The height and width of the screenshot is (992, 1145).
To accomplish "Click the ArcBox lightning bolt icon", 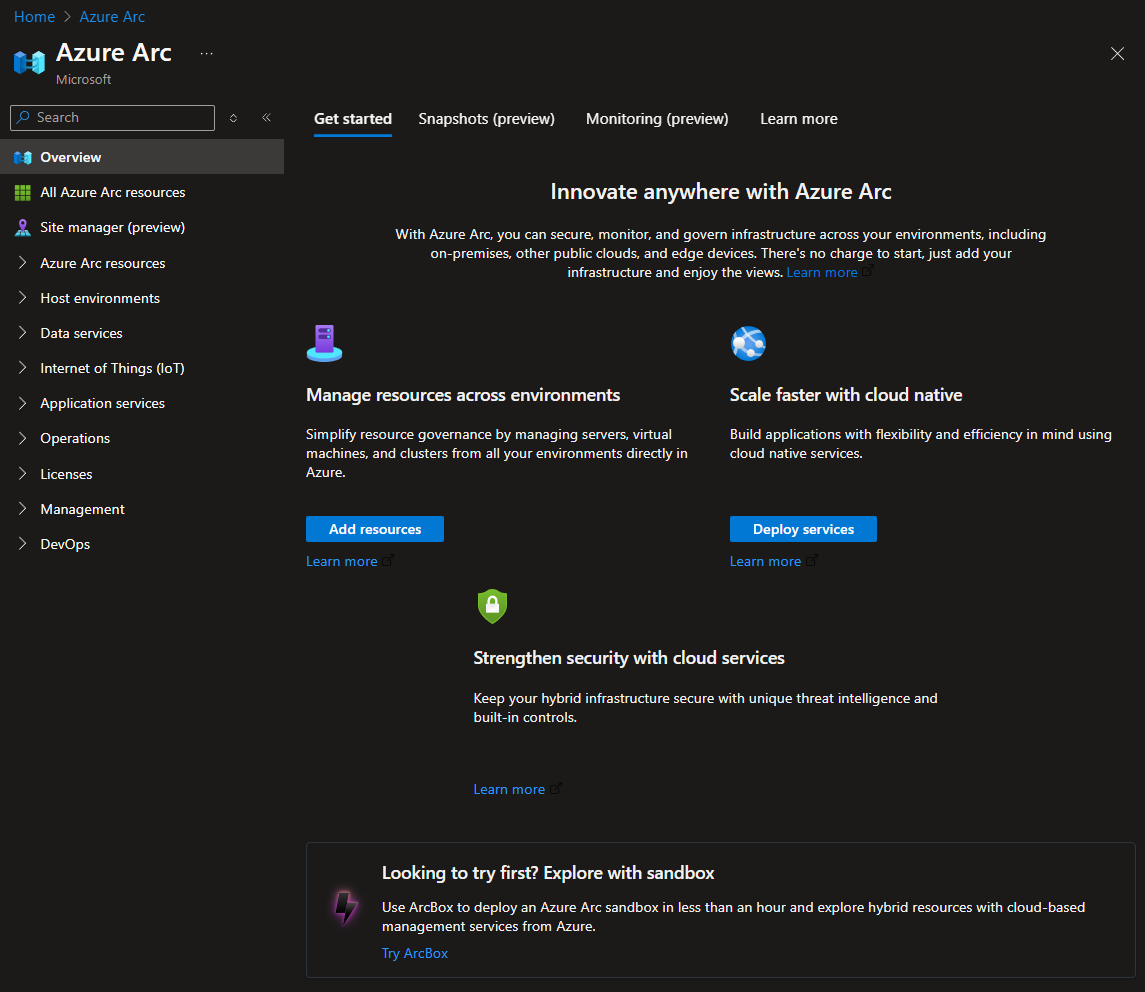I will [x=345, y=907].
